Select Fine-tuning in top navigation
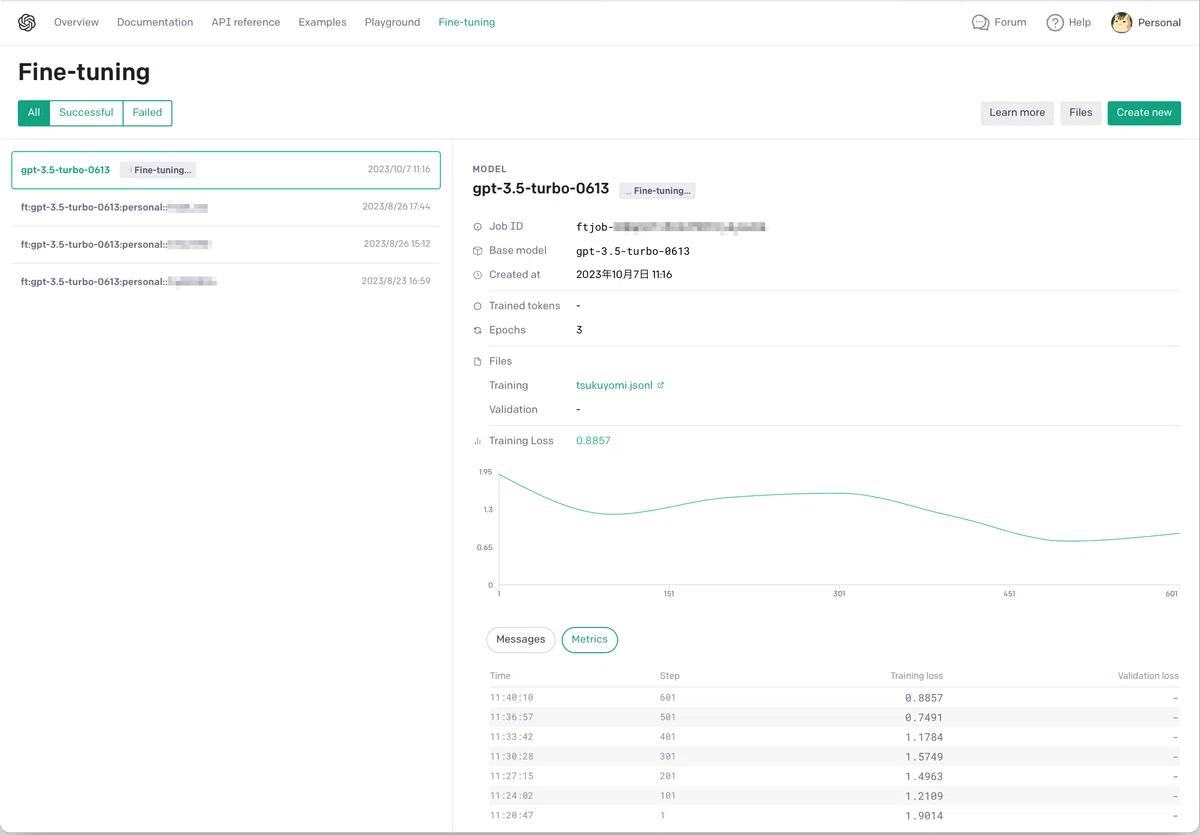 (x=467, y=22)
